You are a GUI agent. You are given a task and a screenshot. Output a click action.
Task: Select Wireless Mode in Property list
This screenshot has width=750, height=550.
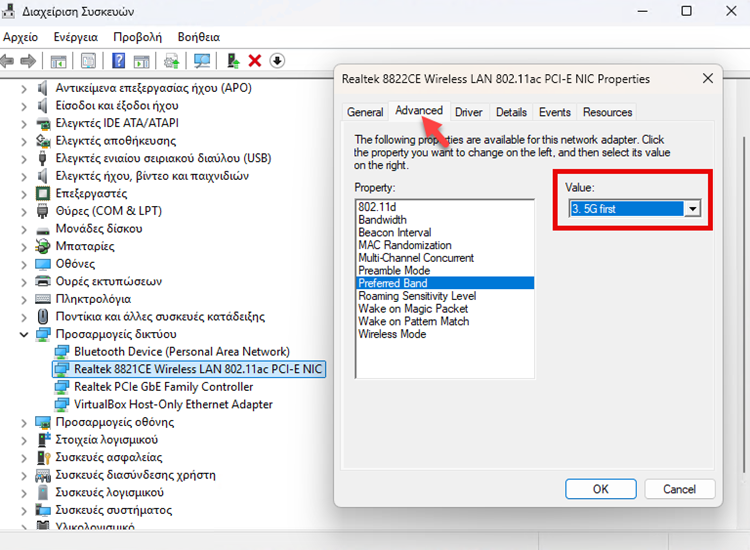(x=392, y=334)
